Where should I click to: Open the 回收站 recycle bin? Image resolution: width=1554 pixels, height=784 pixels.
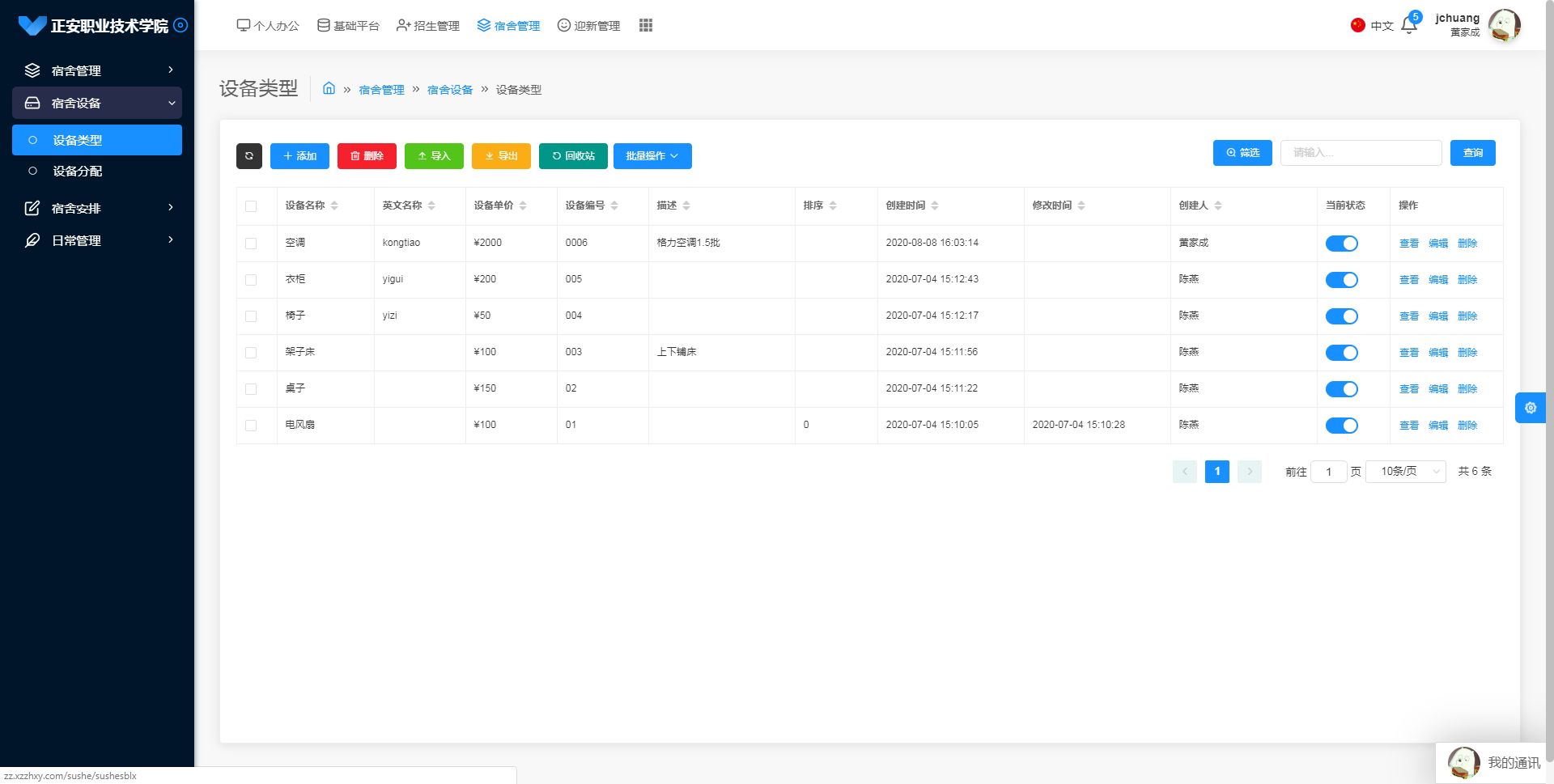click(x=573, y=156)
